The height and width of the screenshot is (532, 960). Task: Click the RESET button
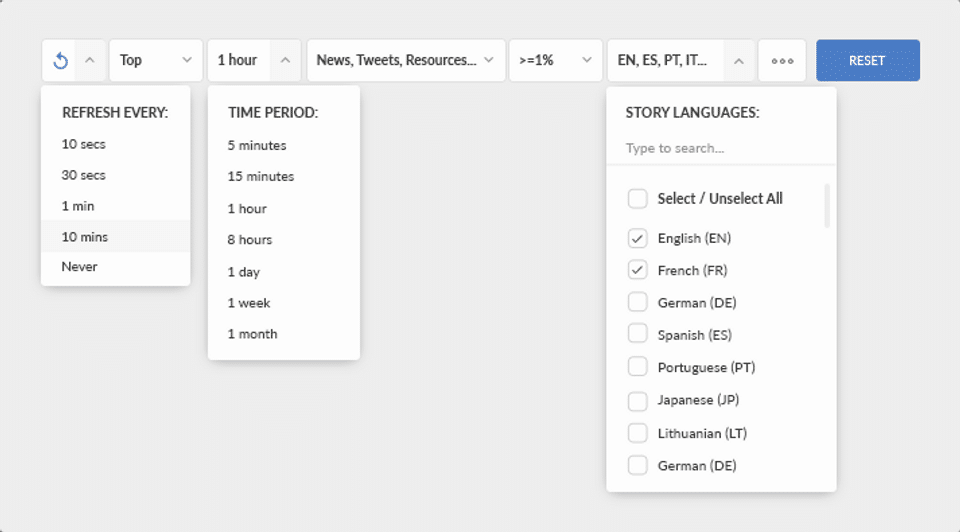(x=868, y=61)
